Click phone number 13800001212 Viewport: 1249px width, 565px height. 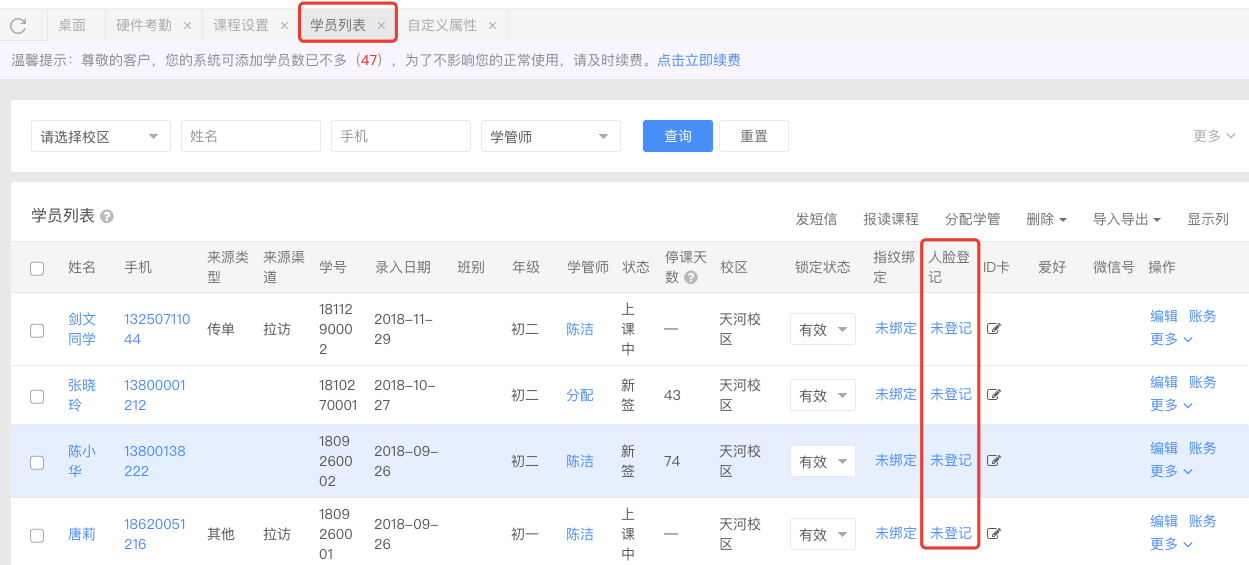point(155,395)
